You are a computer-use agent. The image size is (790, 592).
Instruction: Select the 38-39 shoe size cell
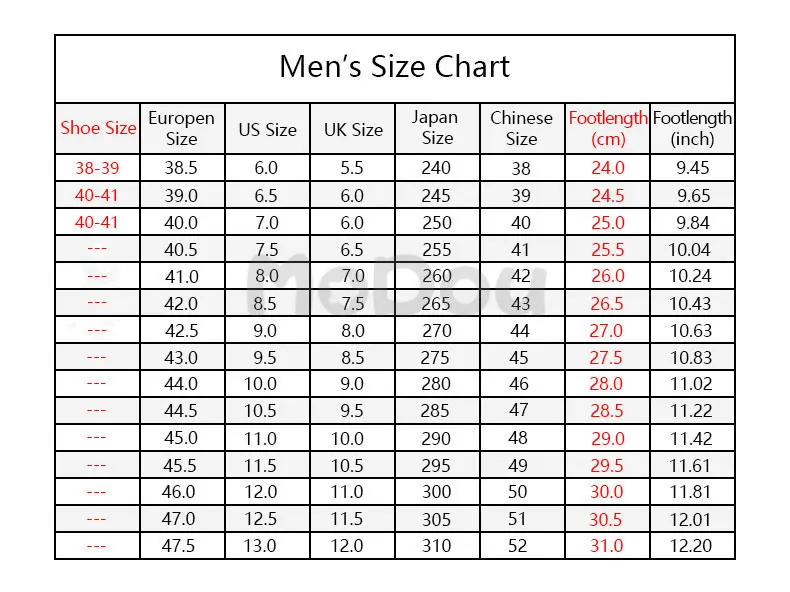pos(97,168)
